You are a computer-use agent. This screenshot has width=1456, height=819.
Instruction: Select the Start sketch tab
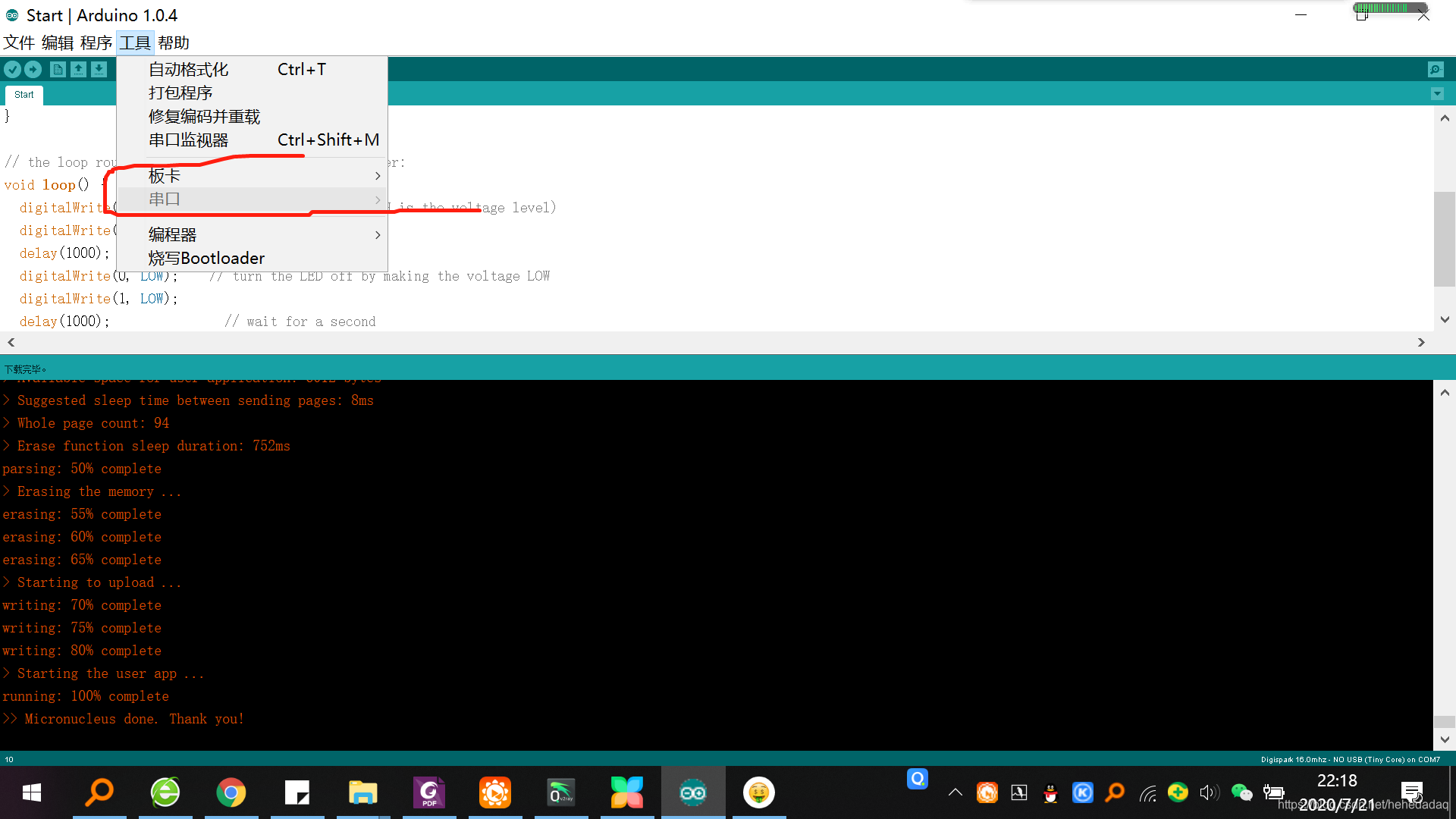tap(24, 95)
